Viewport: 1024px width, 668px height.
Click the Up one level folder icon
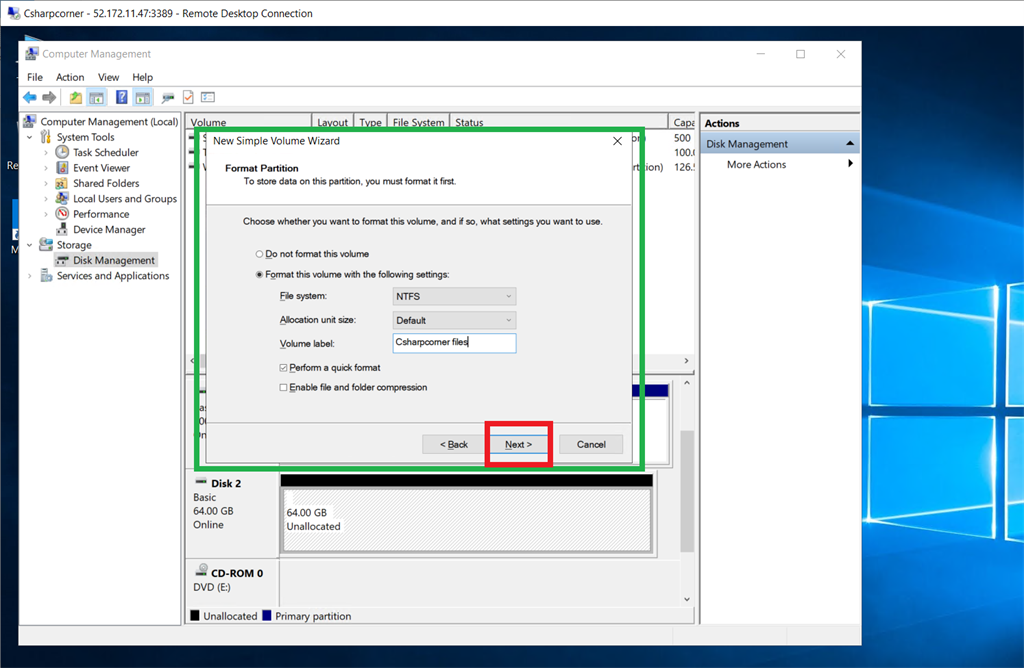tap(75, 97)
